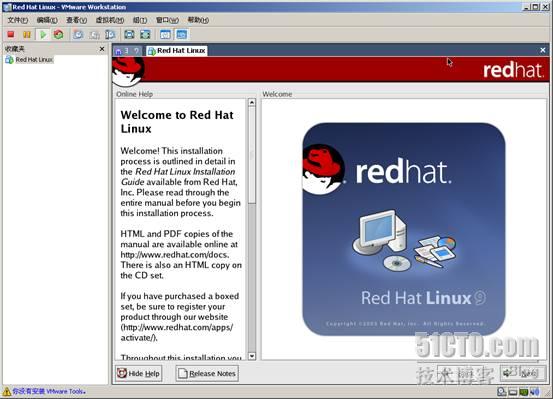Click the 'Online Help' panel label
Screen dimensions: 553x399
pyautogui.click(x=134, y=94)
